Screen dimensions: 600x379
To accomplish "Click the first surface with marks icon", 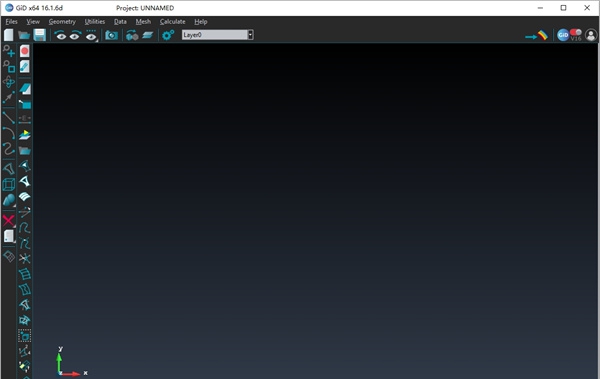I will 24,305.
